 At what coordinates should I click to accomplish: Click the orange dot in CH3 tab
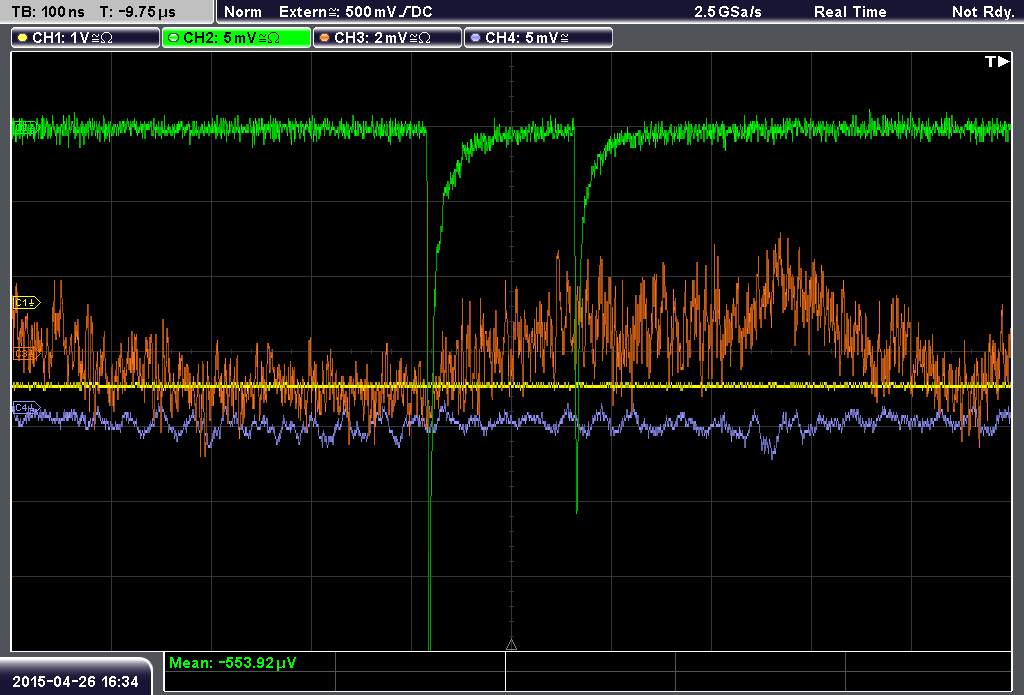325,38
